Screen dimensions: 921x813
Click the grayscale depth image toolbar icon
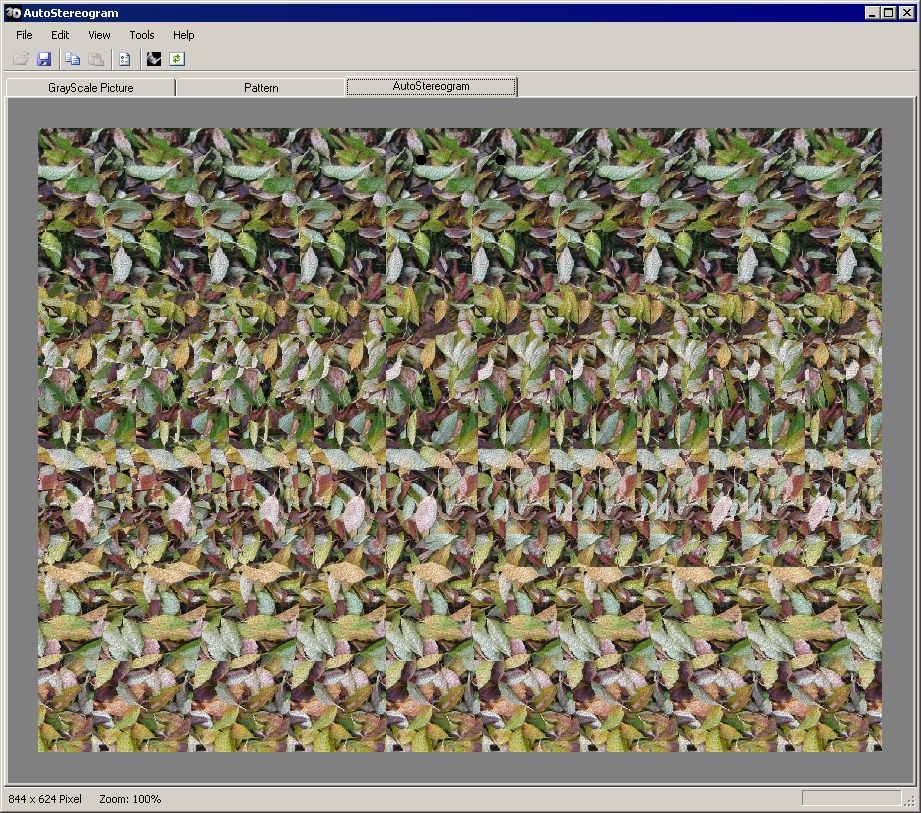[x=154, y=59]
